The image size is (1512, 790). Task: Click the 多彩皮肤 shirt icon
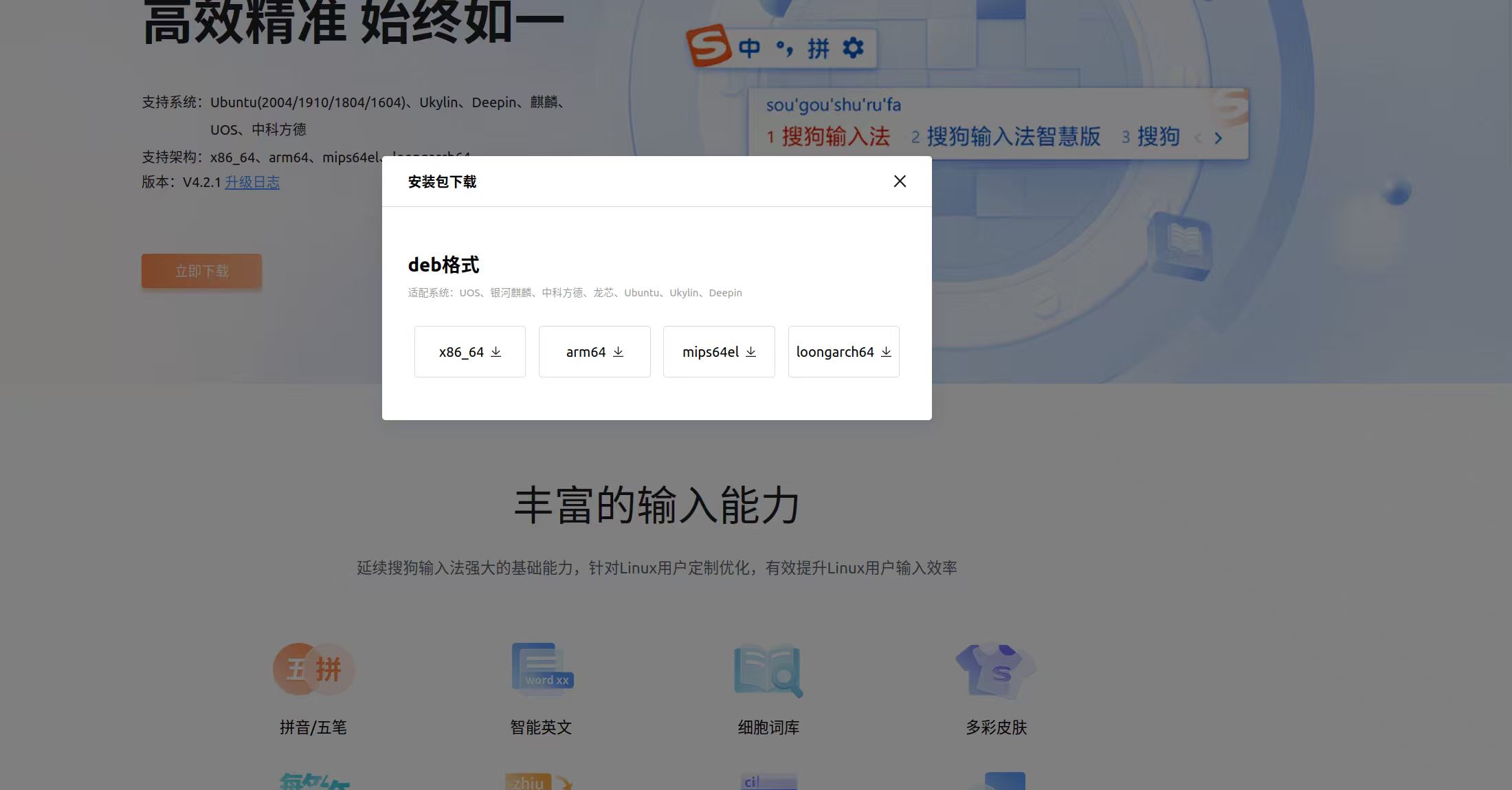point(996,671)
